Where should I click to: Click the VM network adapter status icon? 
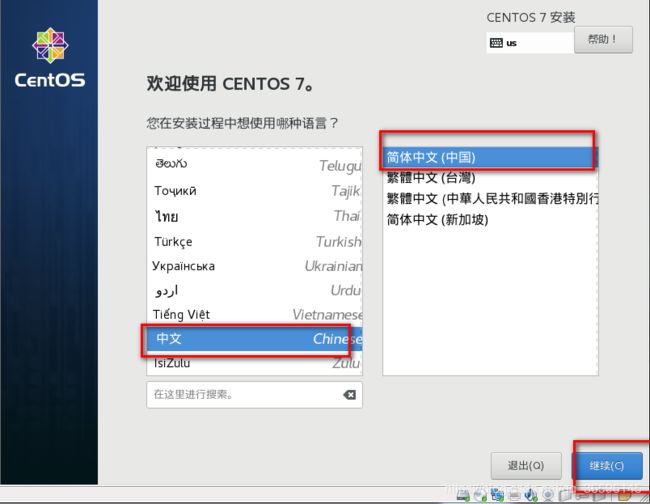(497, 494)
